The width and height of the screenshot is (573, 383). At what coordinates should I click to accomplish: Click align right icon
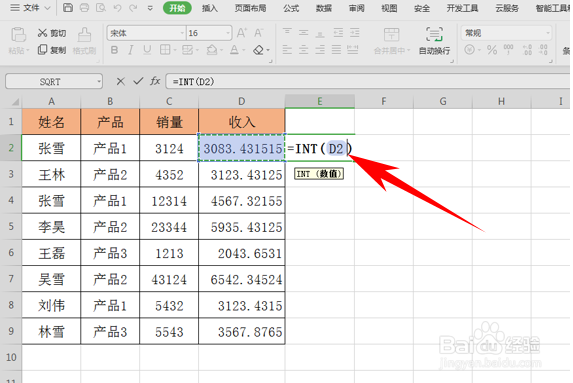coord(320,50)
